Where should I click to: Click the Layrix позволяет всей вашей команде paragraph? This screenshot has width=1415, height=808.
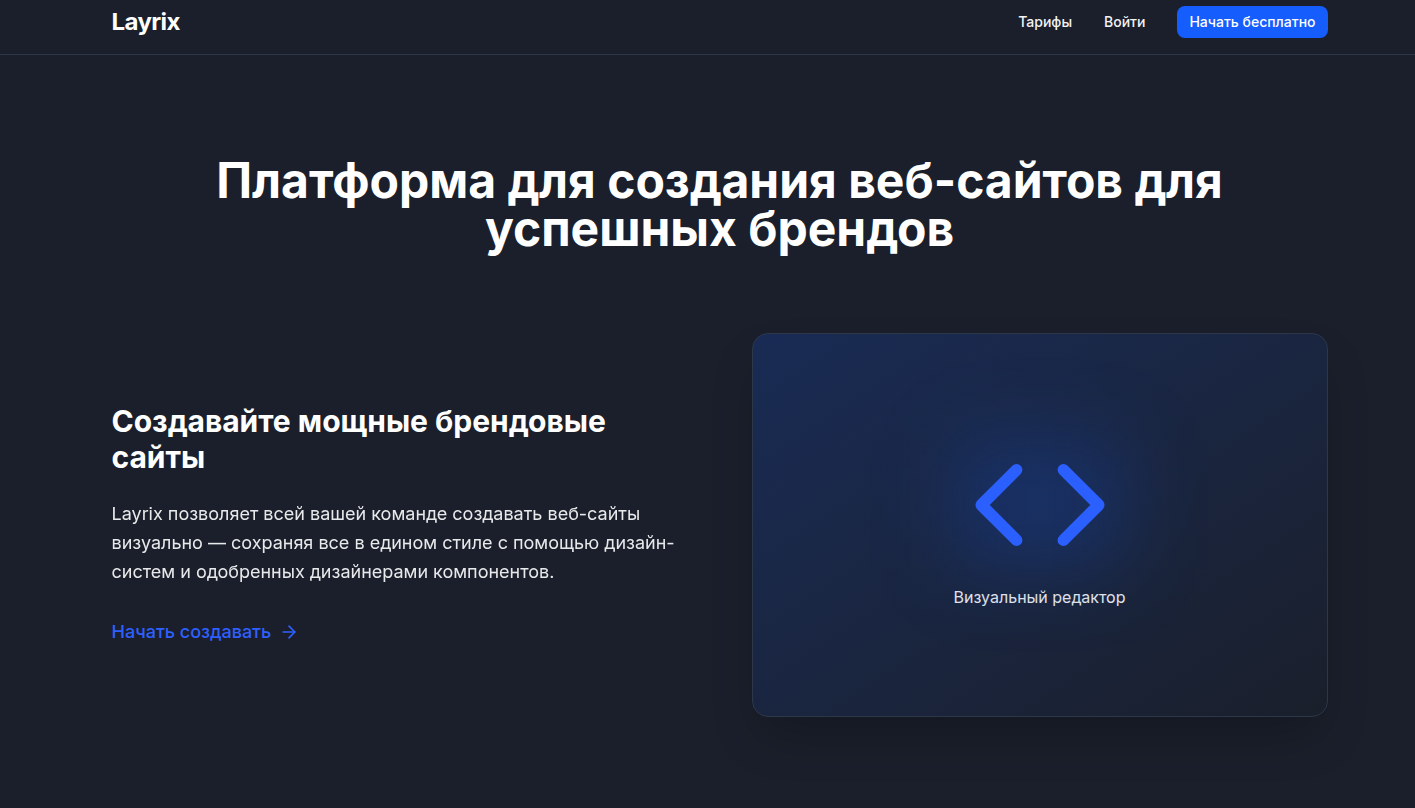pos(393,544)
